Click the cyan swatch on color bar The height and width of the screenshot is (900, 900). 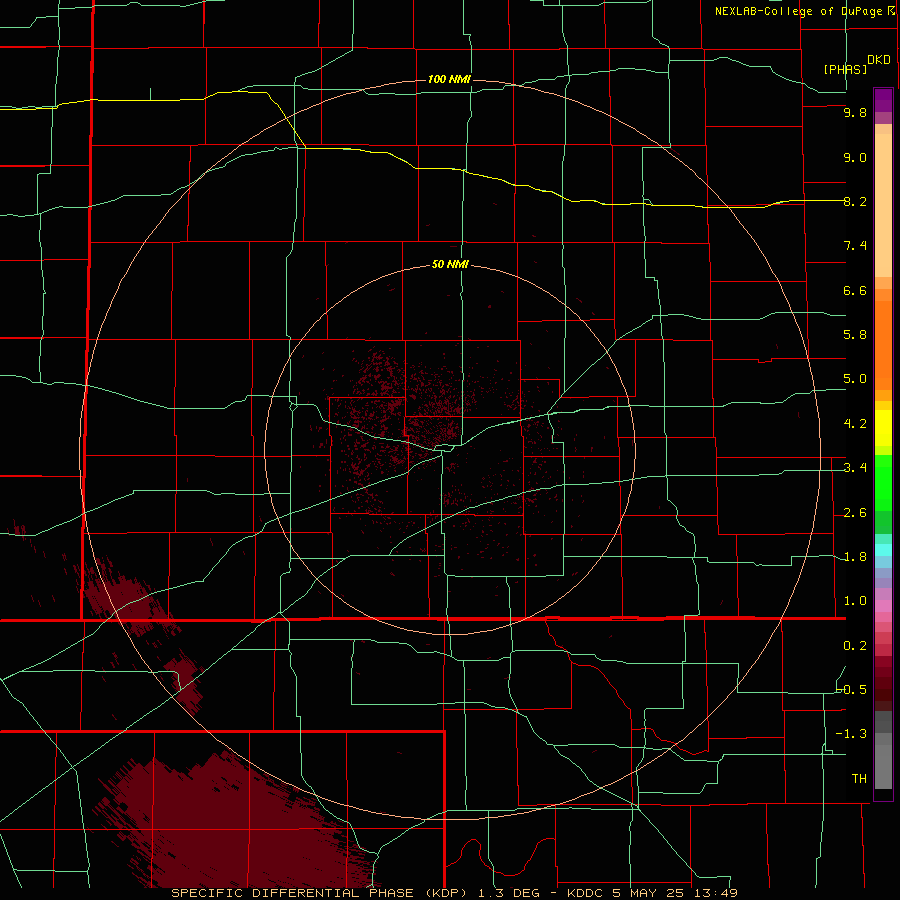pyautogui.click(x=883, y=549)
